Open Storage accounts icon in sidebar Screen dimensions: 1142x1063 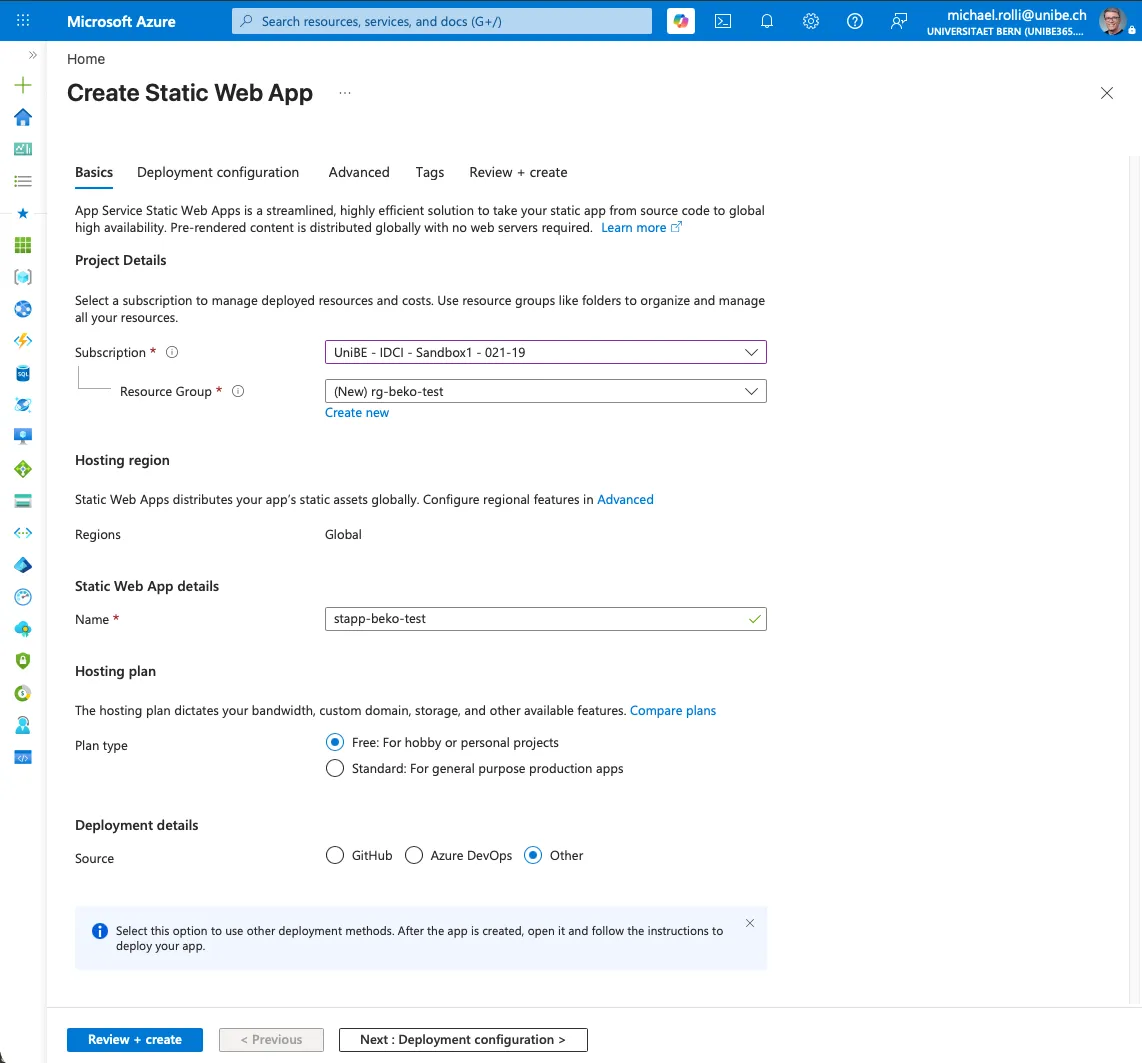pyautogui.click(x=23, y=501)
